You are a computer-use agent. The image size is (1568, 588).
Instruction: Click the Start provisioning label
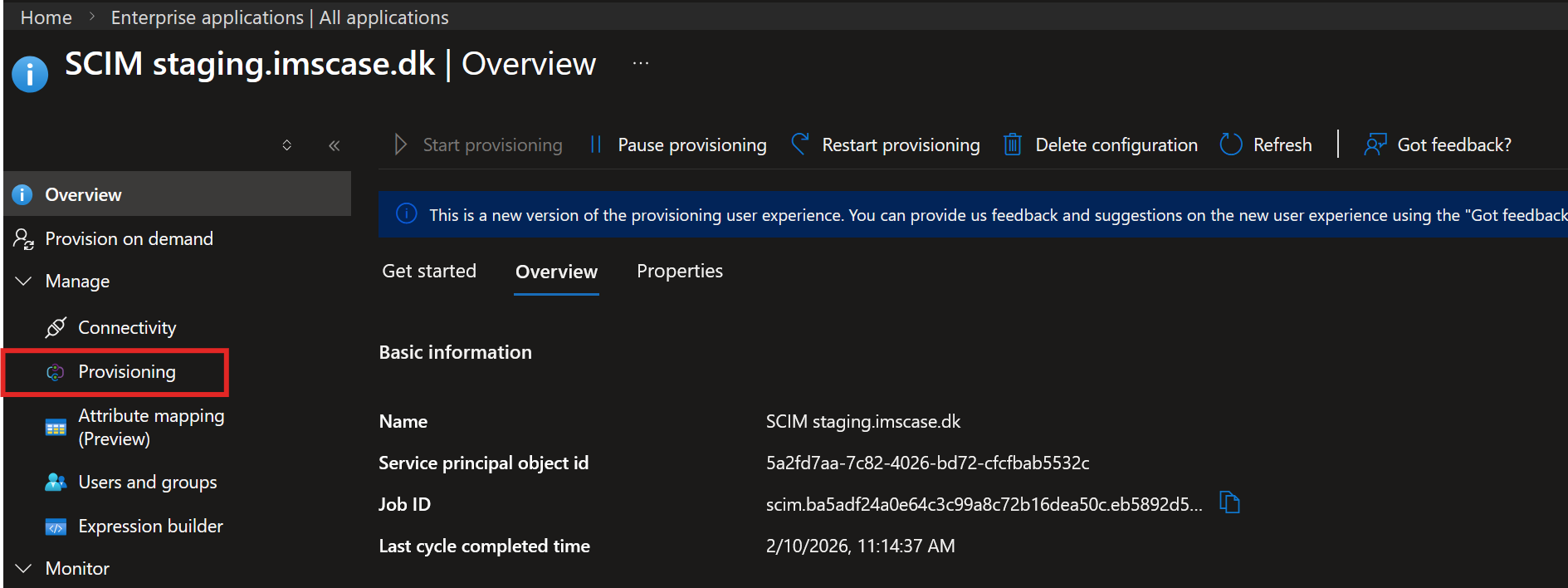[x=492, y=145]
